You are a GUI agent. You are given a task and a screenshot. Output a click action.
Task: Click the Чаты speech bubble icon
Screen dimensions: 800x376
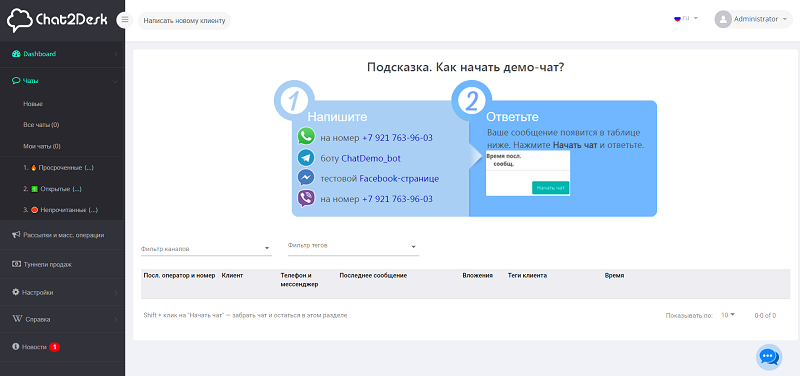click(x=16, y=81)
